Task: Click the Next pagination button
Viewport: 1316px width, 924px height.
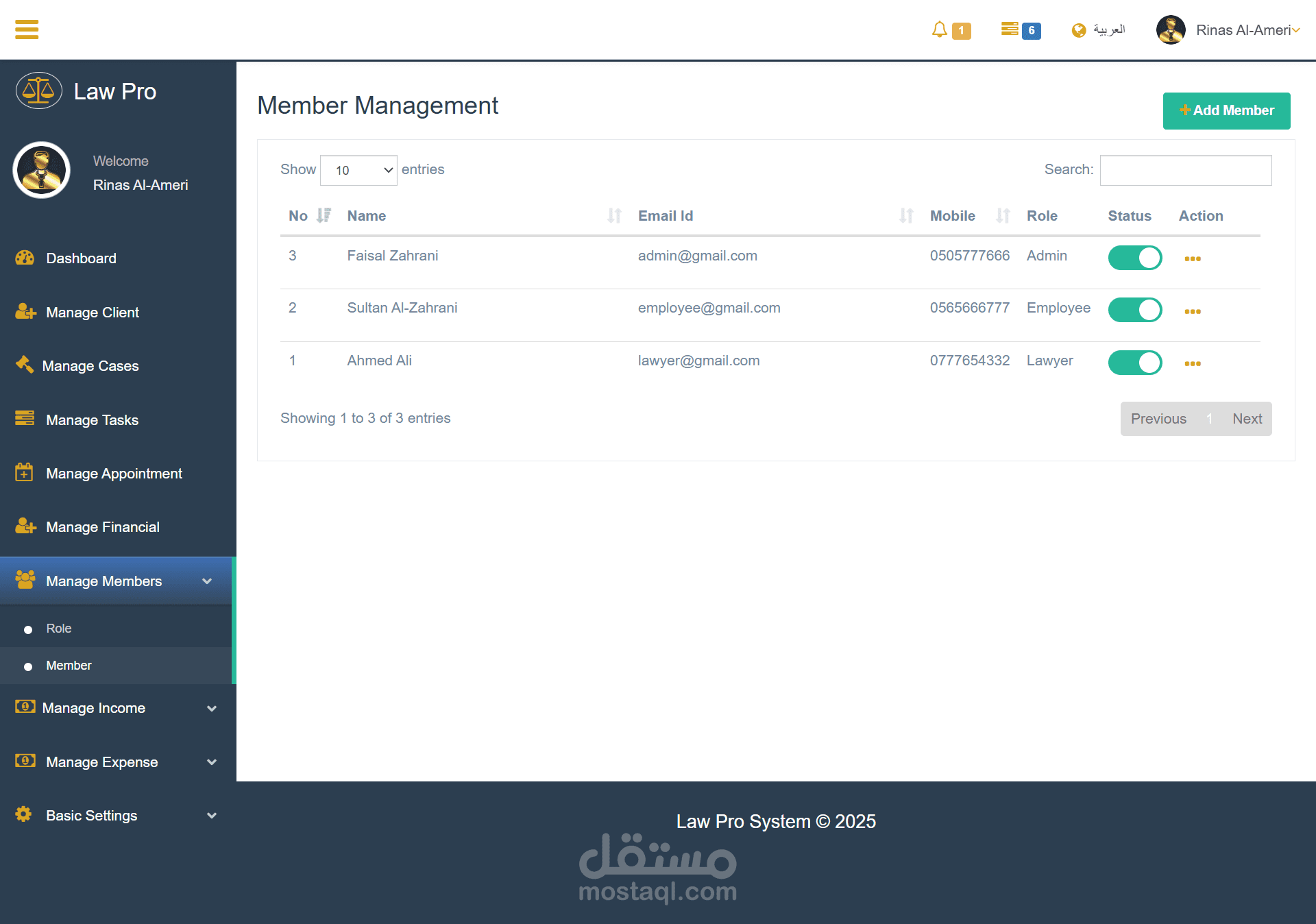Action: click(1247, 419)
